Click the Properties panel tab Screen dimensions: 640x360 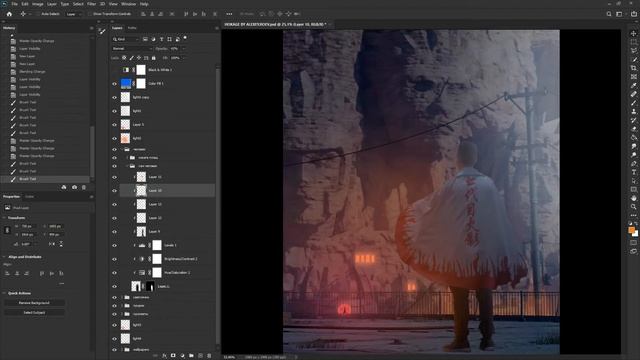(x=11, y=197)
